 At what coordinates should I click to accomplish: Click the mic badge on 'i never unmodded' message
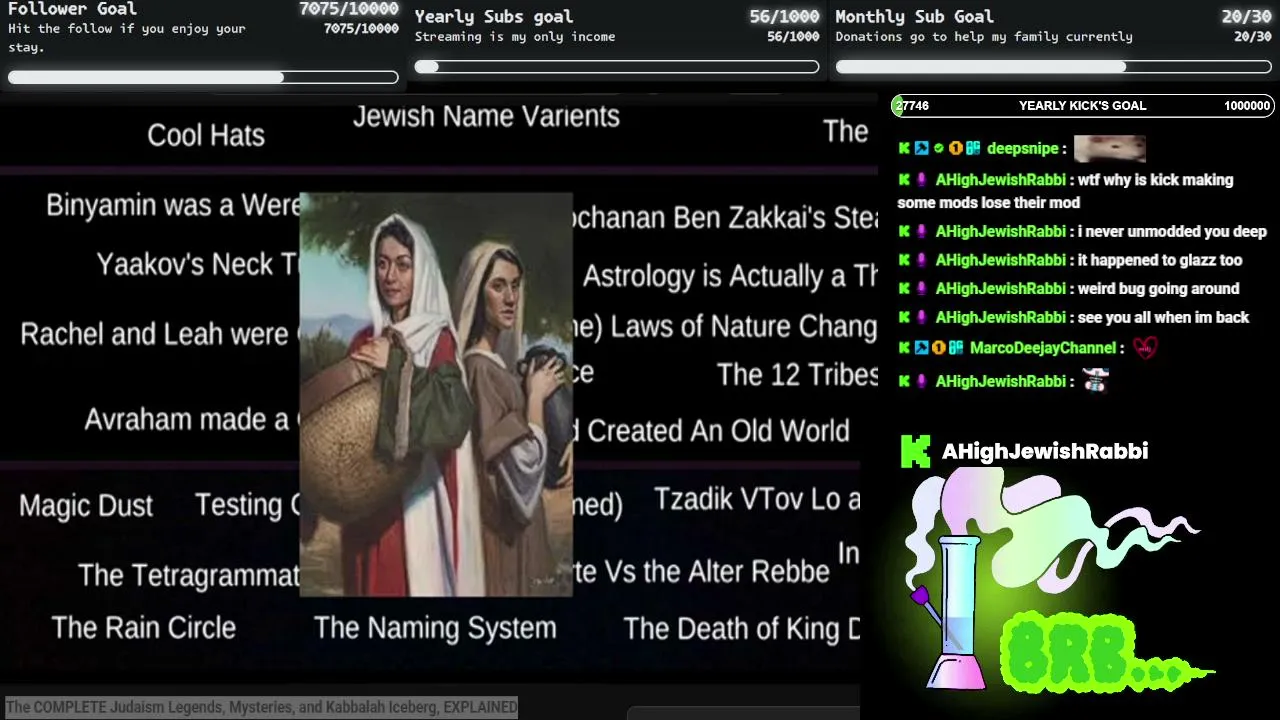(x=922, y=231)
